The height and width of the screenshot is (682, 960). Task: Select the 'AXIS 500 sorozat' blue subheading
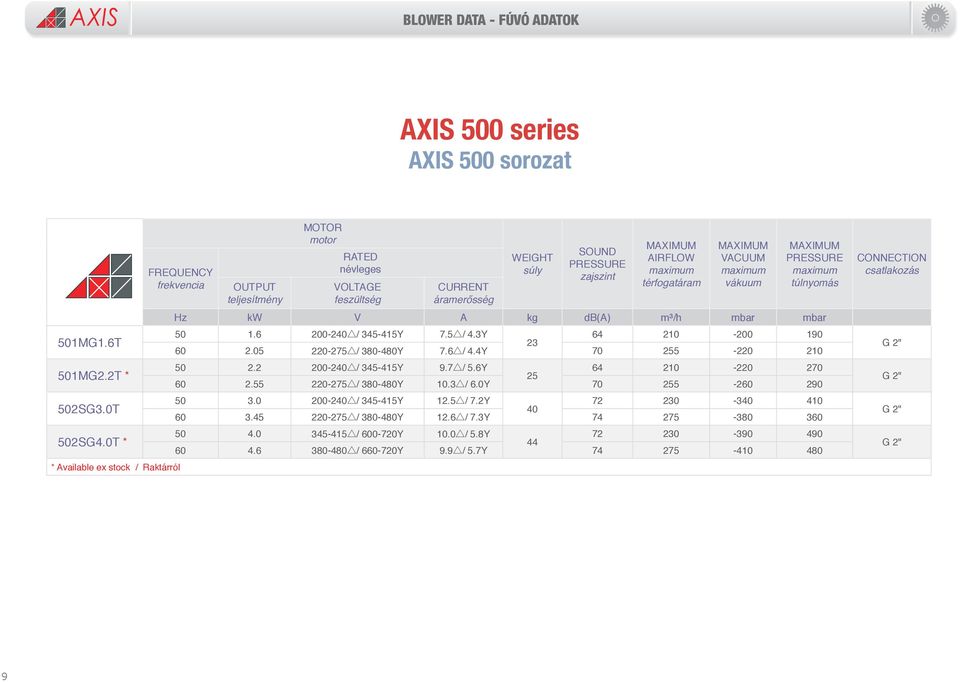click(x=490, y=160)
